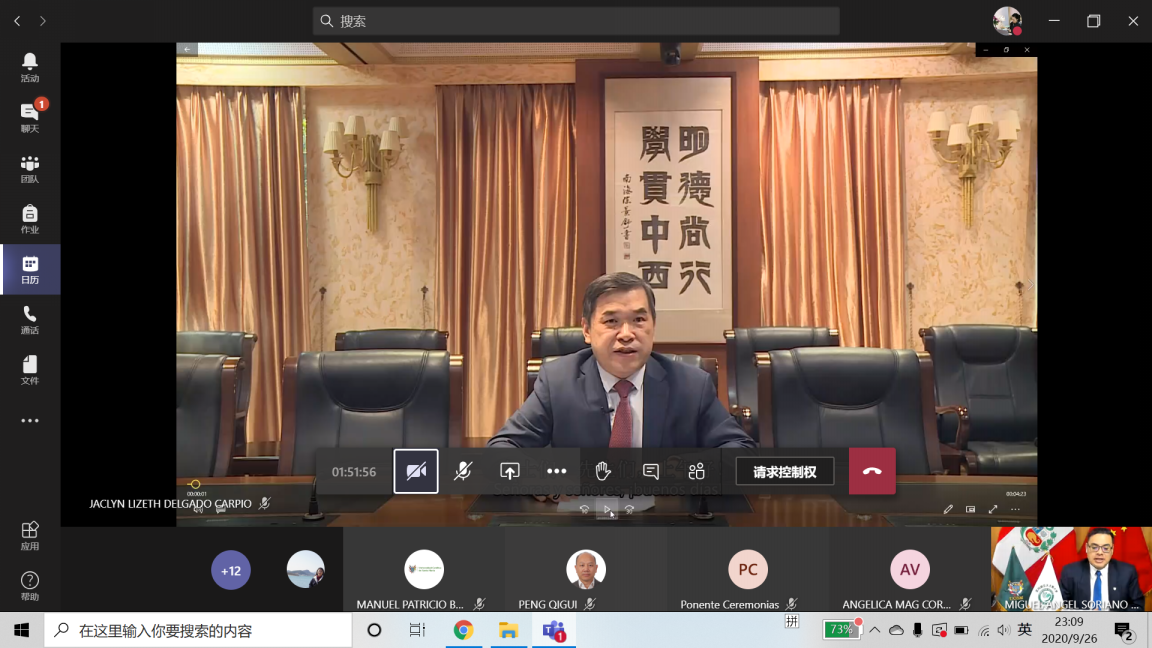Expand more apps ellipsis in left sidebar
1152x648 pixels.
pyautogui.click(x=30, y=421)
